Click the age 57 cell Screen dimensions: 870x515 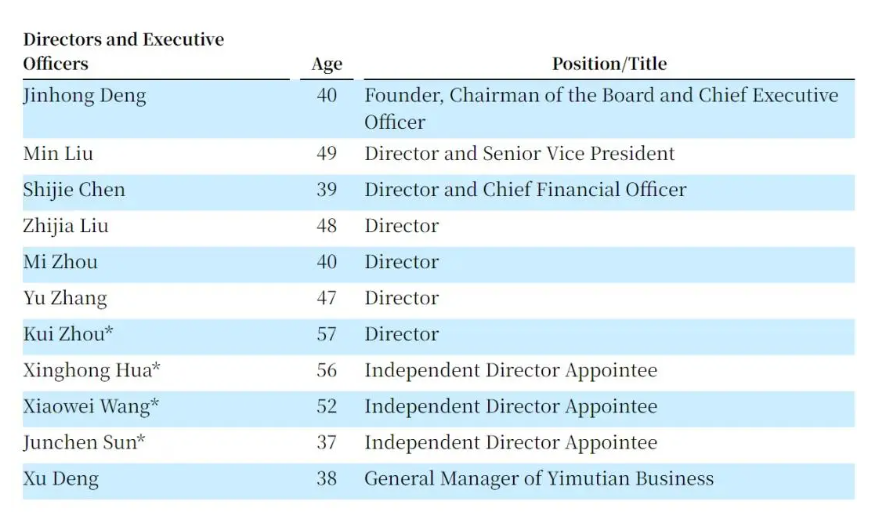pyautogui.click(x=326, y=334)
